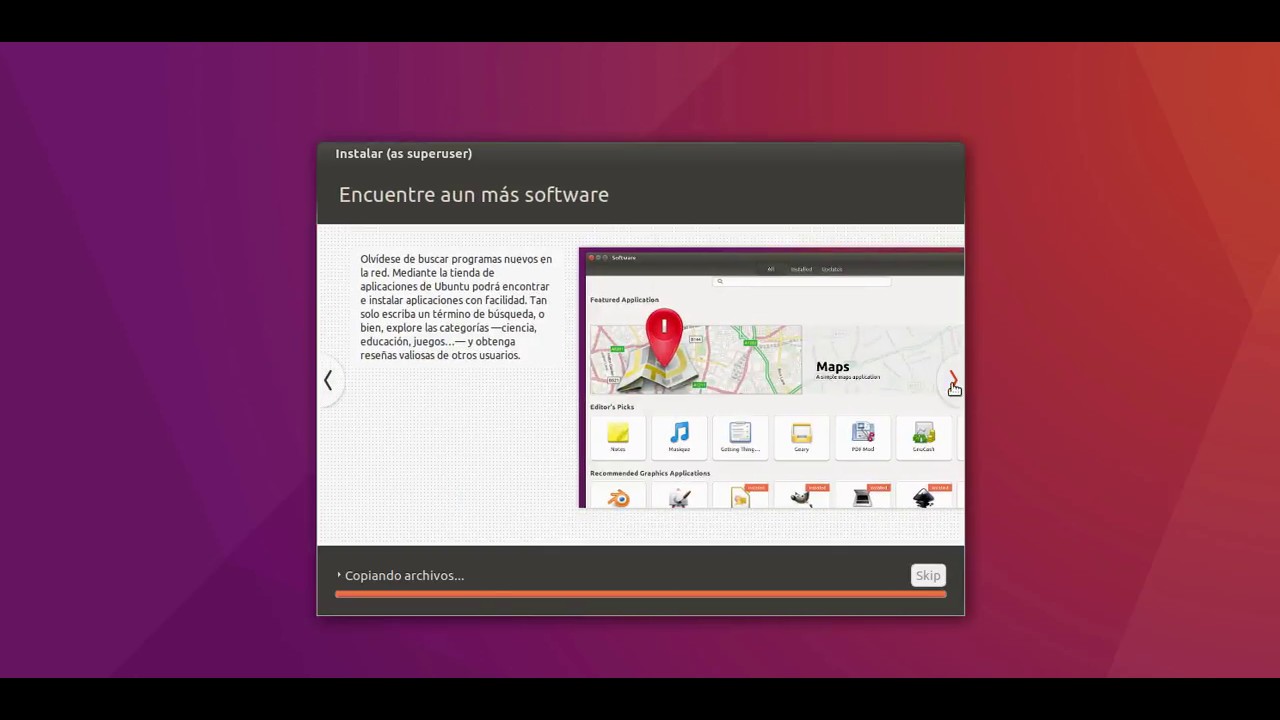1280x720 pixels.
Task: Select the GIMP app icon
Action: click(801, 497)
